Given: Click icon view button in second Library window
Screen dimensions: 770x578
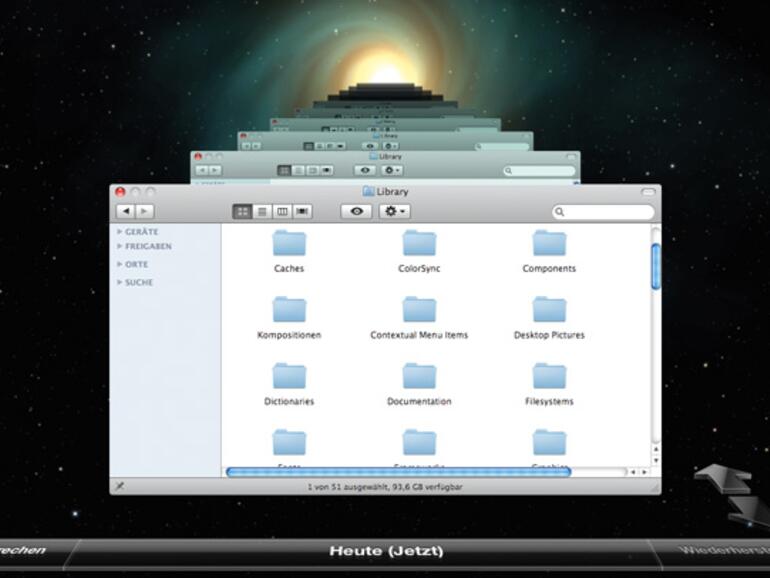Looking at the screenshot, I should pos(284,170).
